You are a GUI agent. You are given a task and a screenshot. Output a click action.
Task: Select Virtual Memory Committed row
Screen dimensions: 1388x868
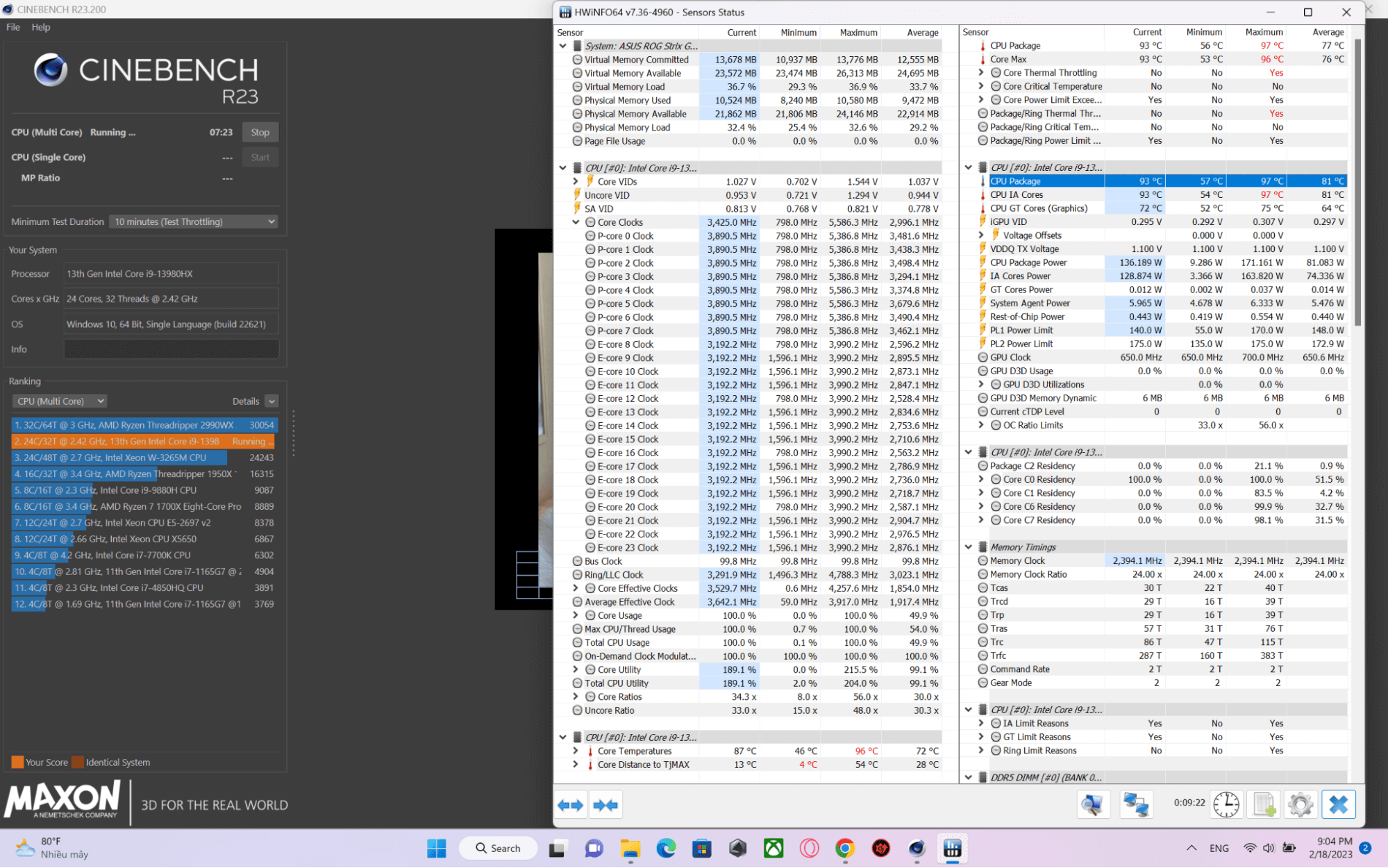[x=749, y=60]
